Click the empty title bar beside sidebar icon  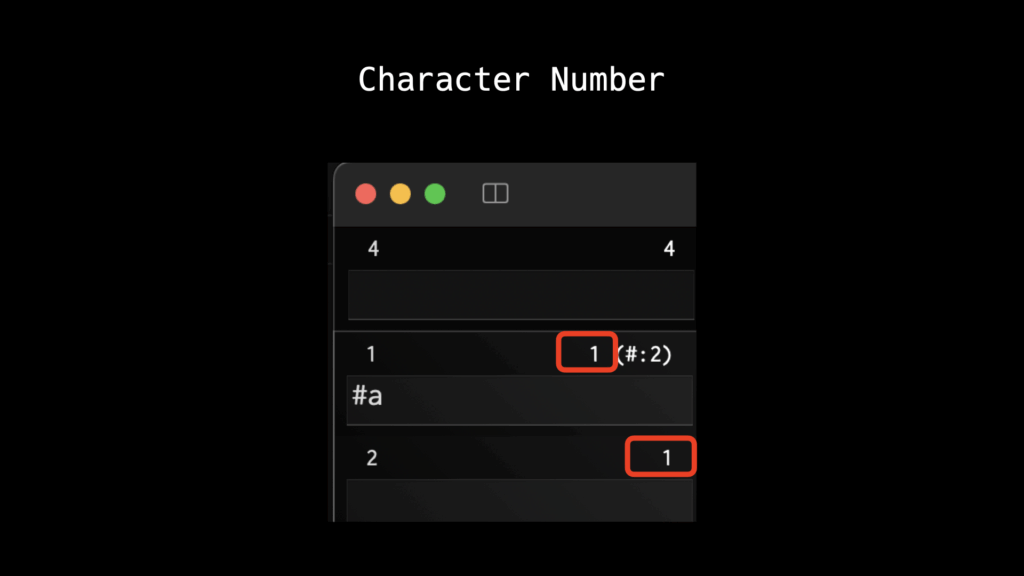(600, 194)
